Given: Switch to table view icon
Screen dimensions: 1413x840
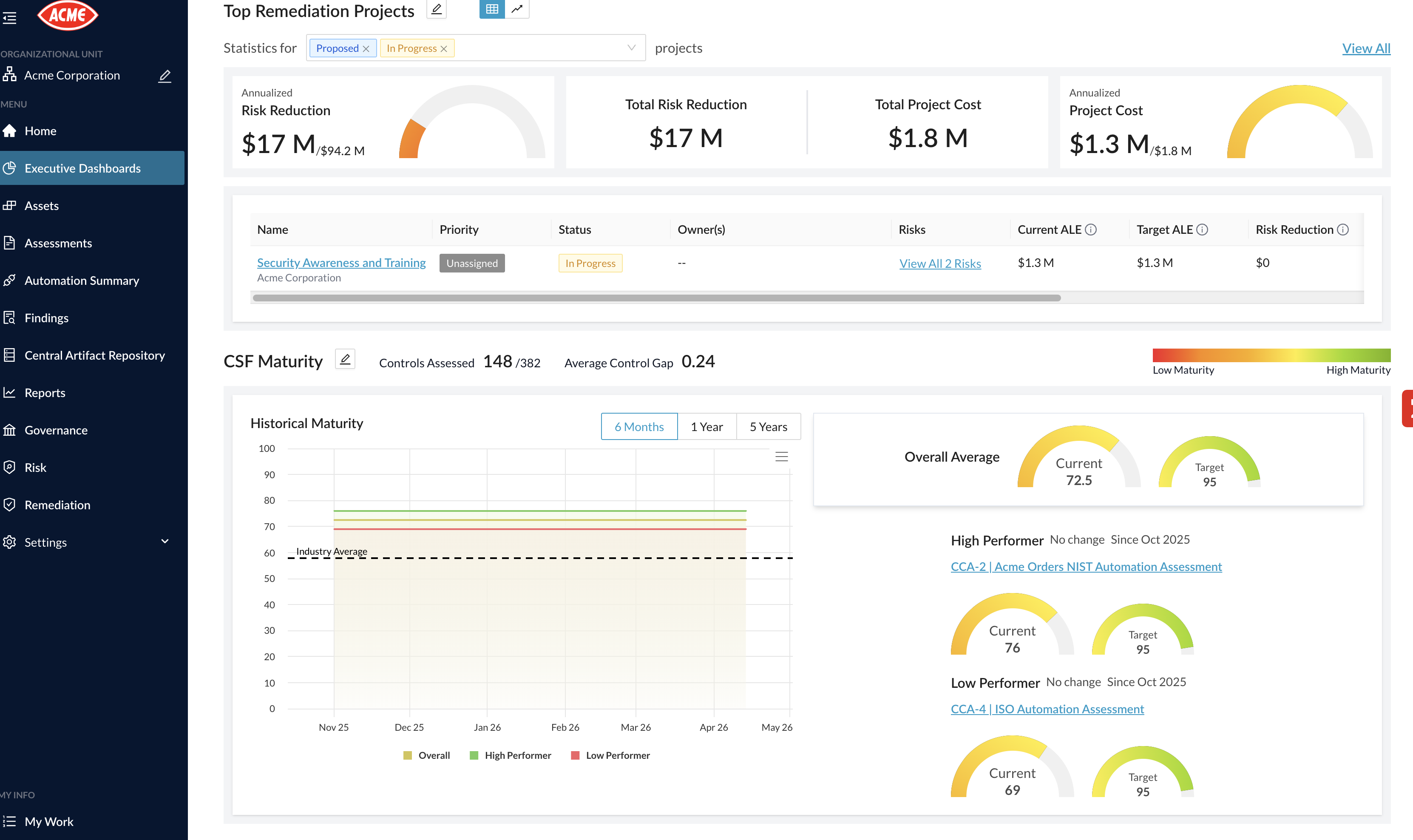Looking at the screenshot, I should coord(492,9).
